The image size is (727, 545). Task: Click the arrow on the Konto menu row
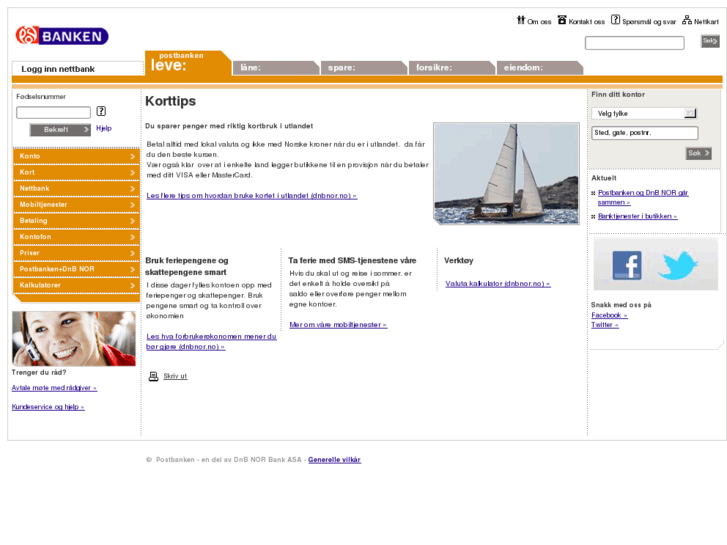132,156
